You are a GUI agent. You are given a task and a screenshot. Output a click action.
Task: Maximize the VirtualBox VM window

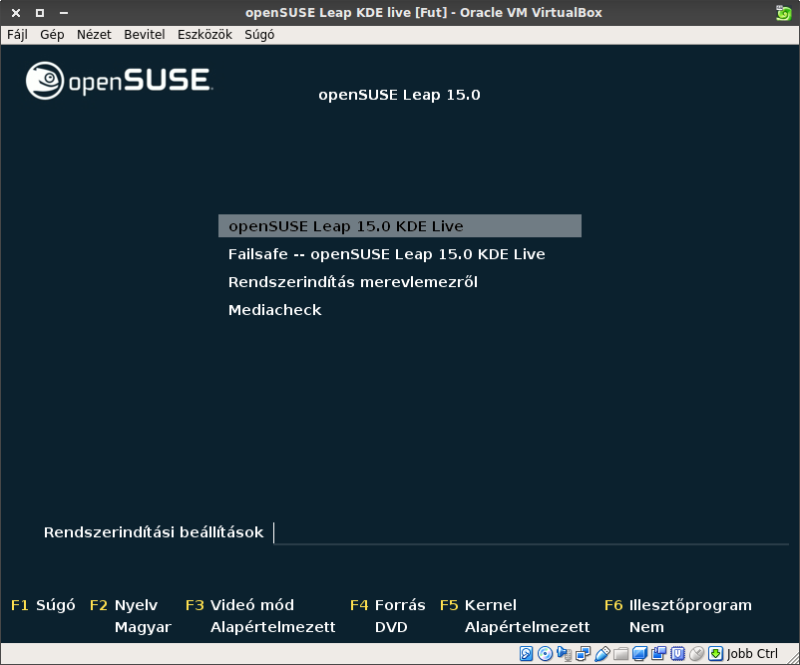coord(40,13)
